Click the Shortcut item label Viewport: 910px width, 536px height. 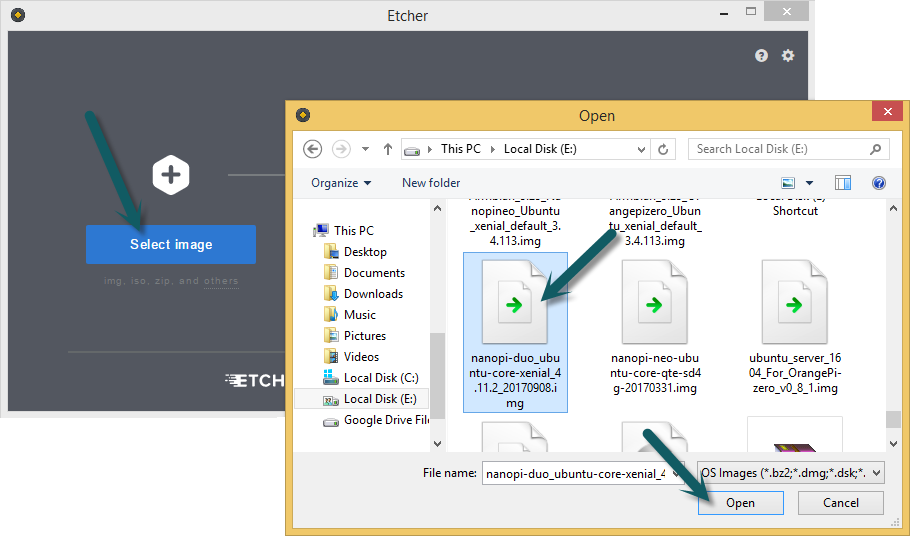tap(795, 211)
